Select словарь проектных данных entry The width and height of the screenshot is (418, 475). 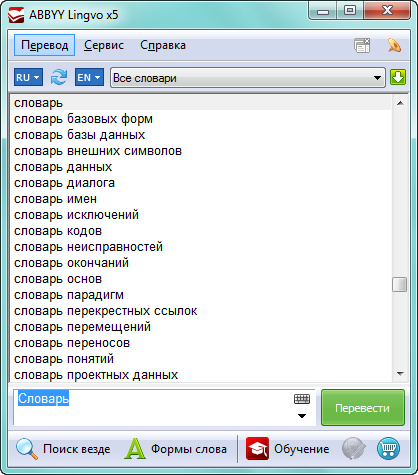tap(201, 375)
